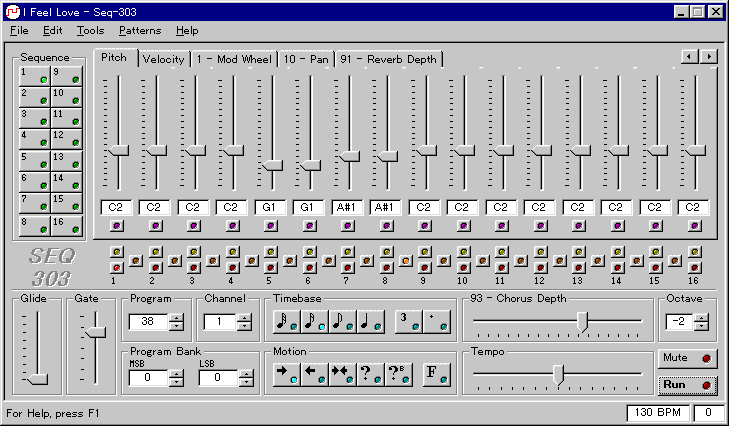Click the step 7 note field showing A#1
Screen dimensions: 729x426
point(347,207)
